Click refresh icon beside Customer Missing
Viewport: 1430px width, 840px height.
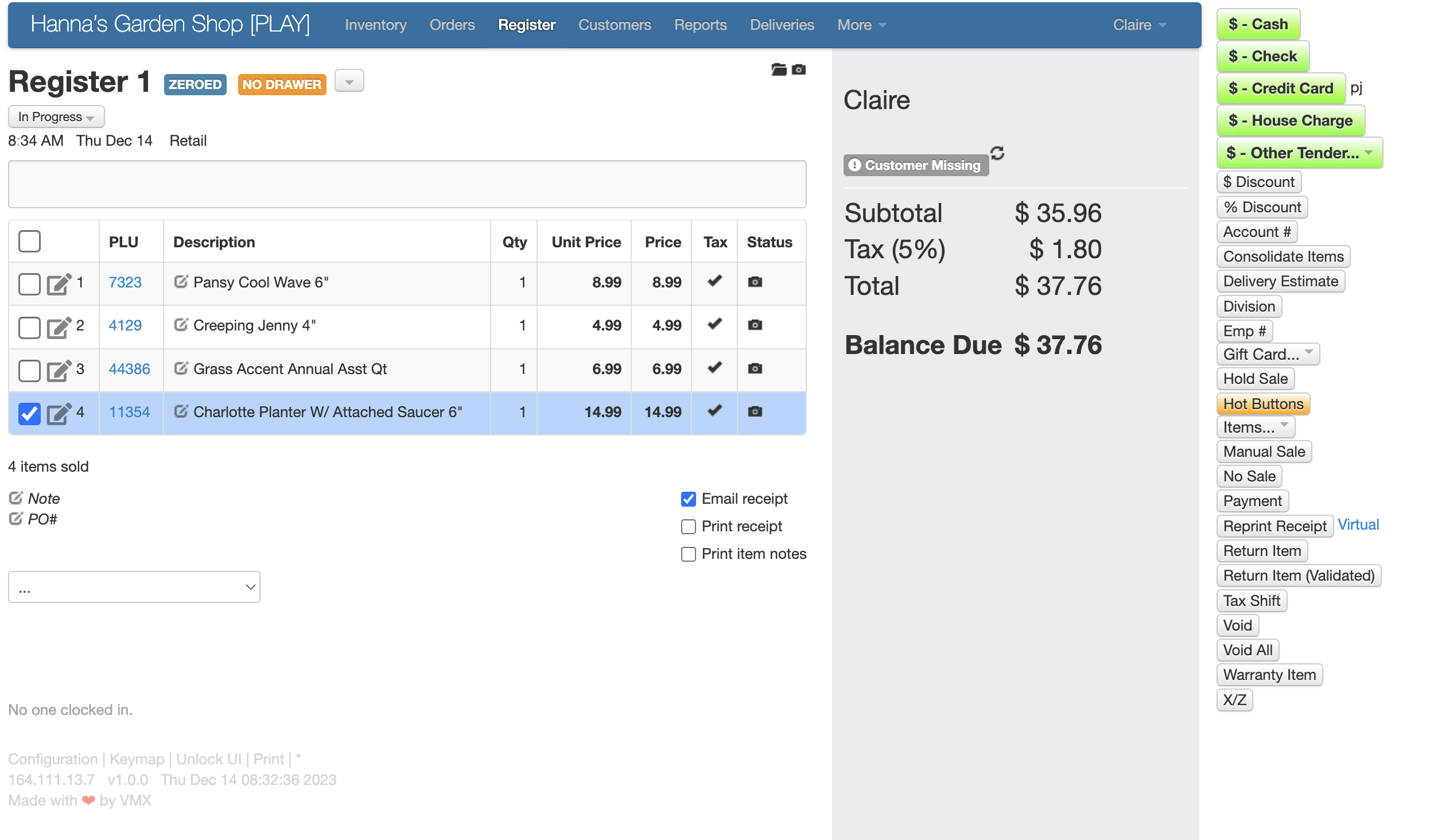tap(997, 153)
